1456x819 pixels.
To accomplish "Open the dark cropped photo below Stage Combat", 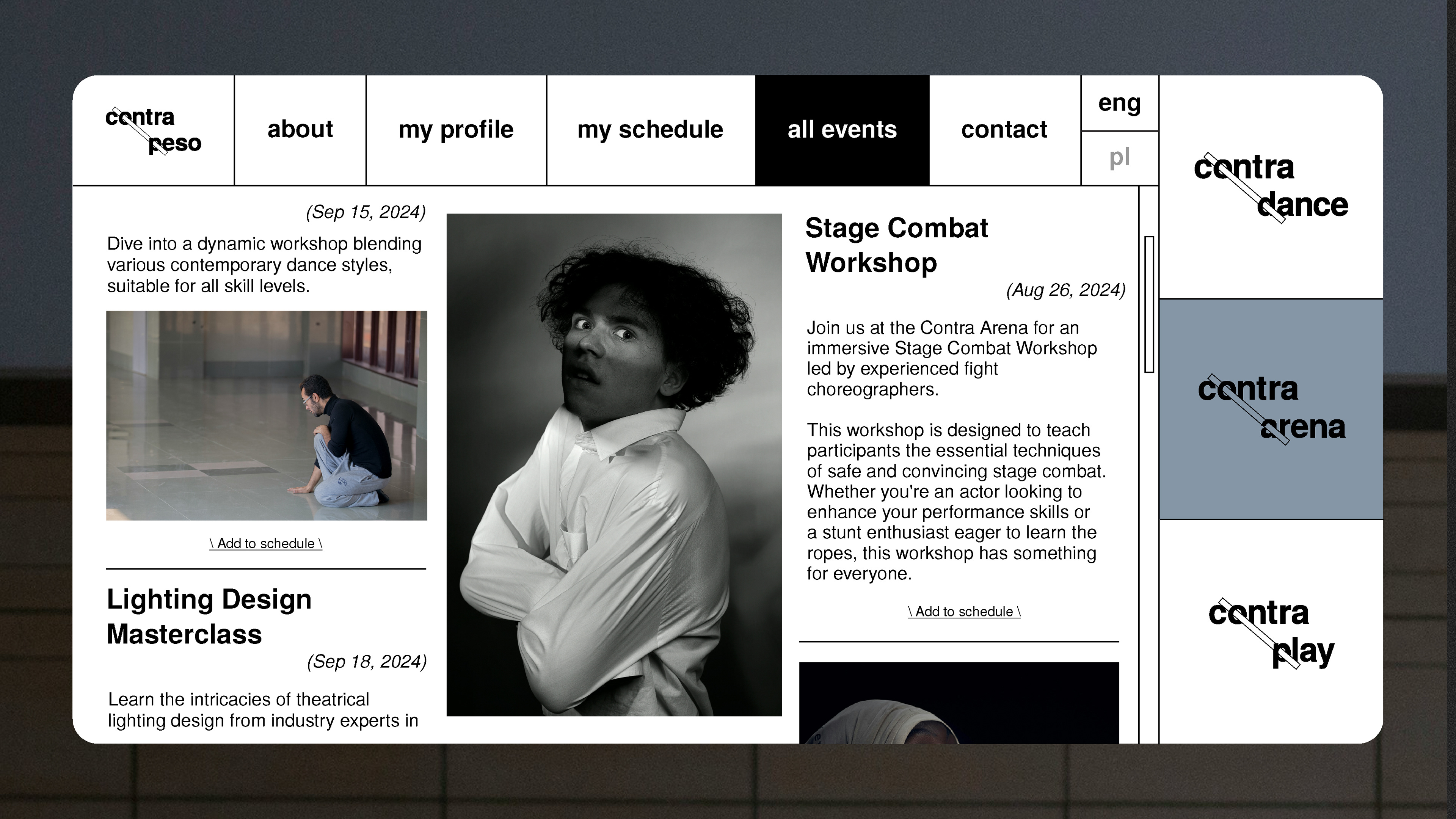I will tap(959, 703).
